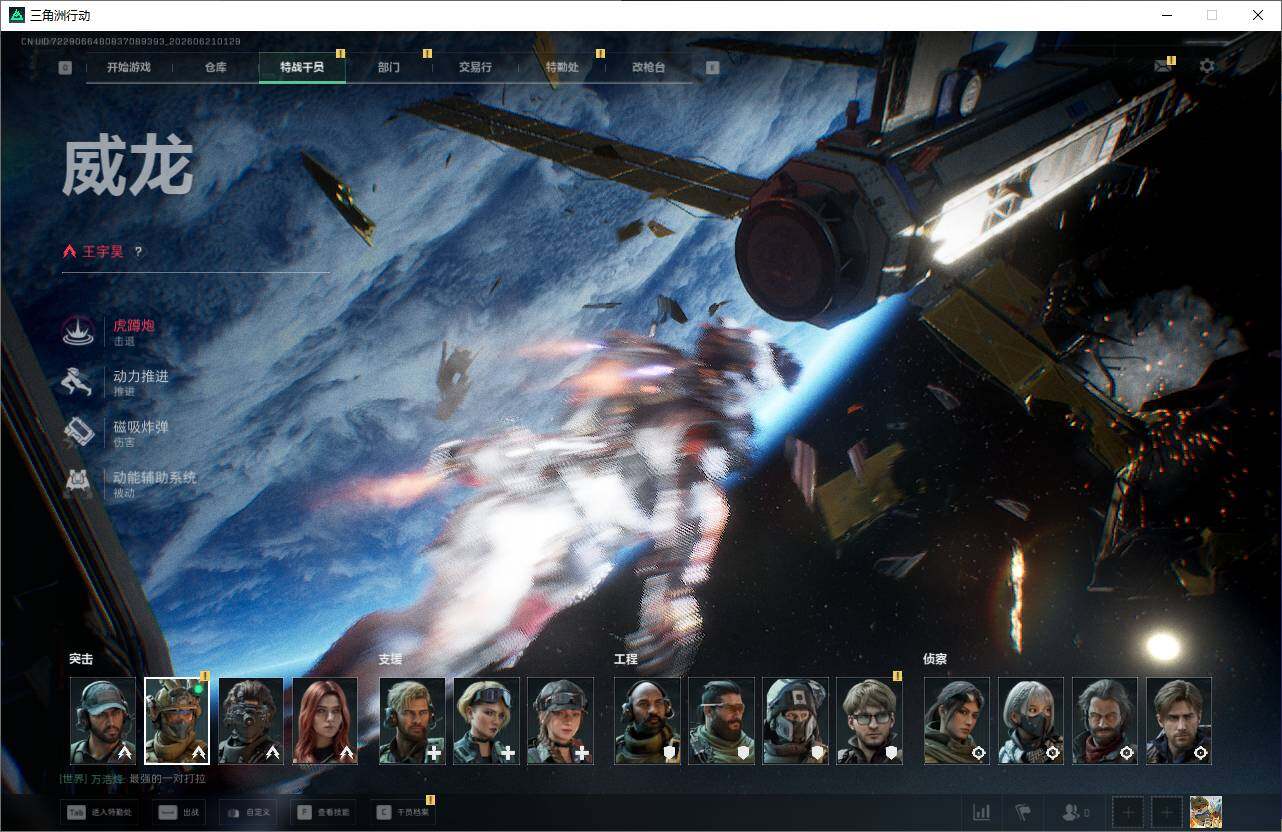The height and width of the screenshot is (832, 1282).
Task: Select the red-haired assault operator
Action: click(x=325, y=721)
